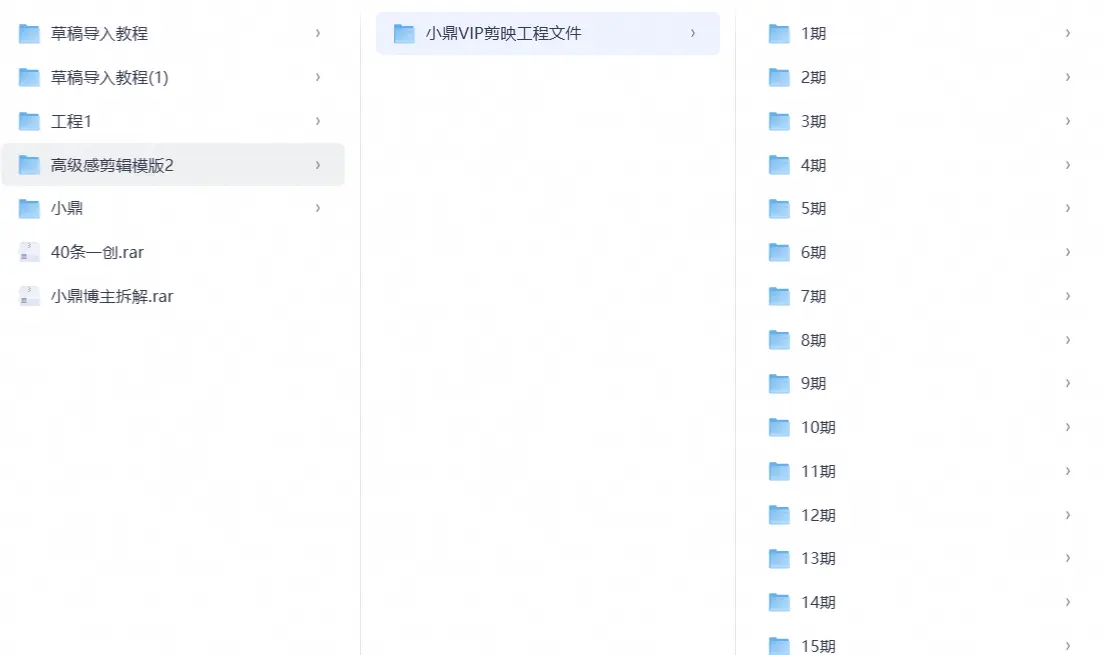This screenshot has width=1103, height=655.
Task: Expand the 4期 folder chevron
Action: pyautogui.click(x=1068, y=165)
